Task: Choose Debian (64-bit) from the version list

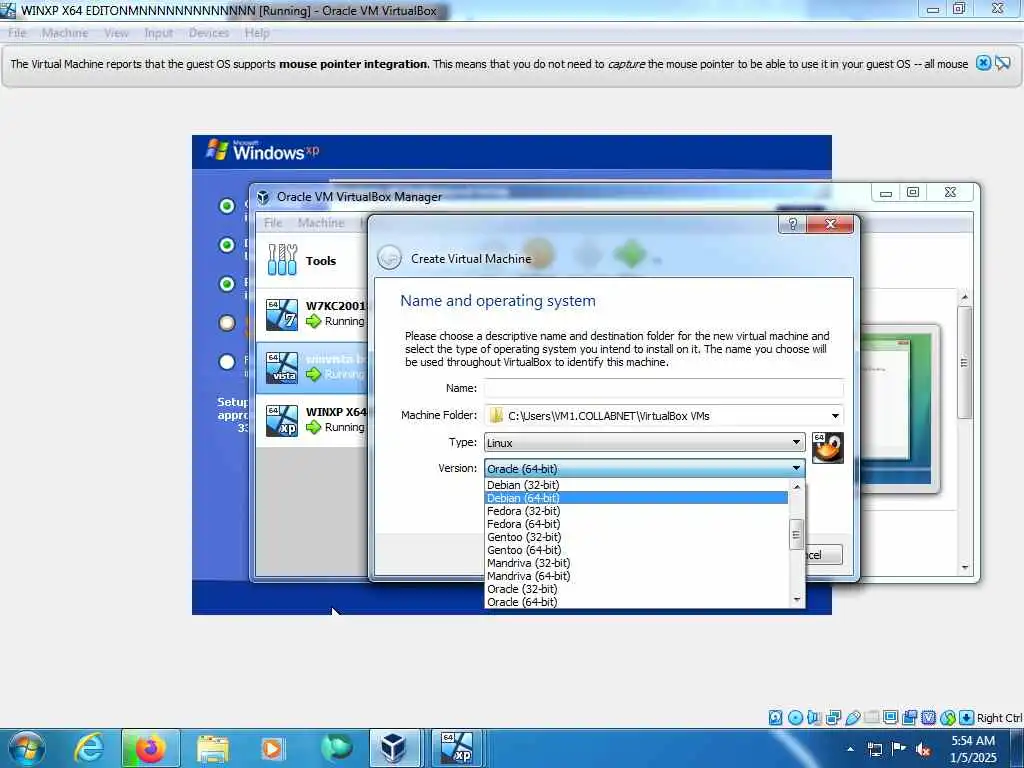Action: click(x=637, y=498)
